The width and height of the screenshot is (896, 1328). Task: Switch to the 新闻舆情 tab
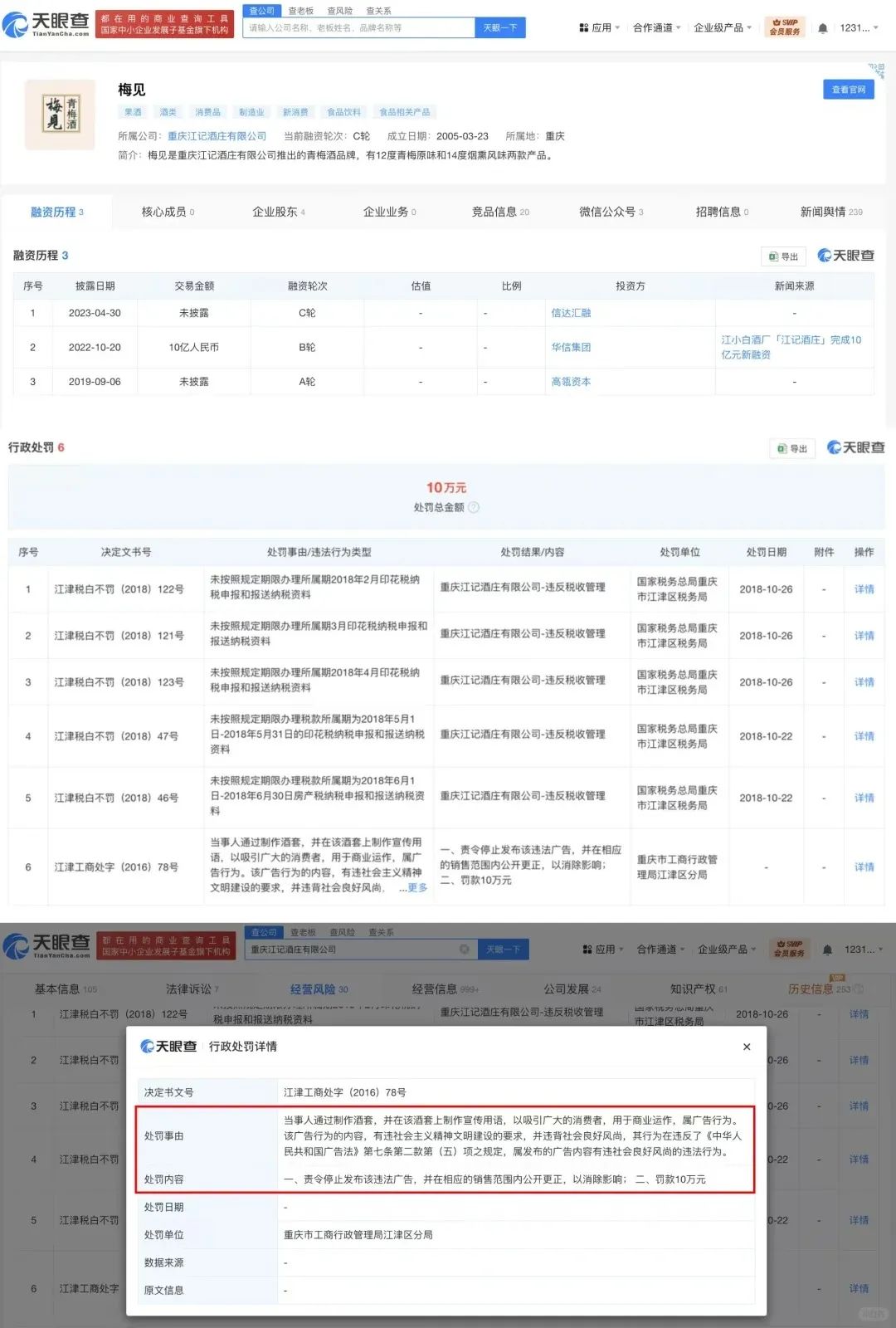click(x=831, y=212)
